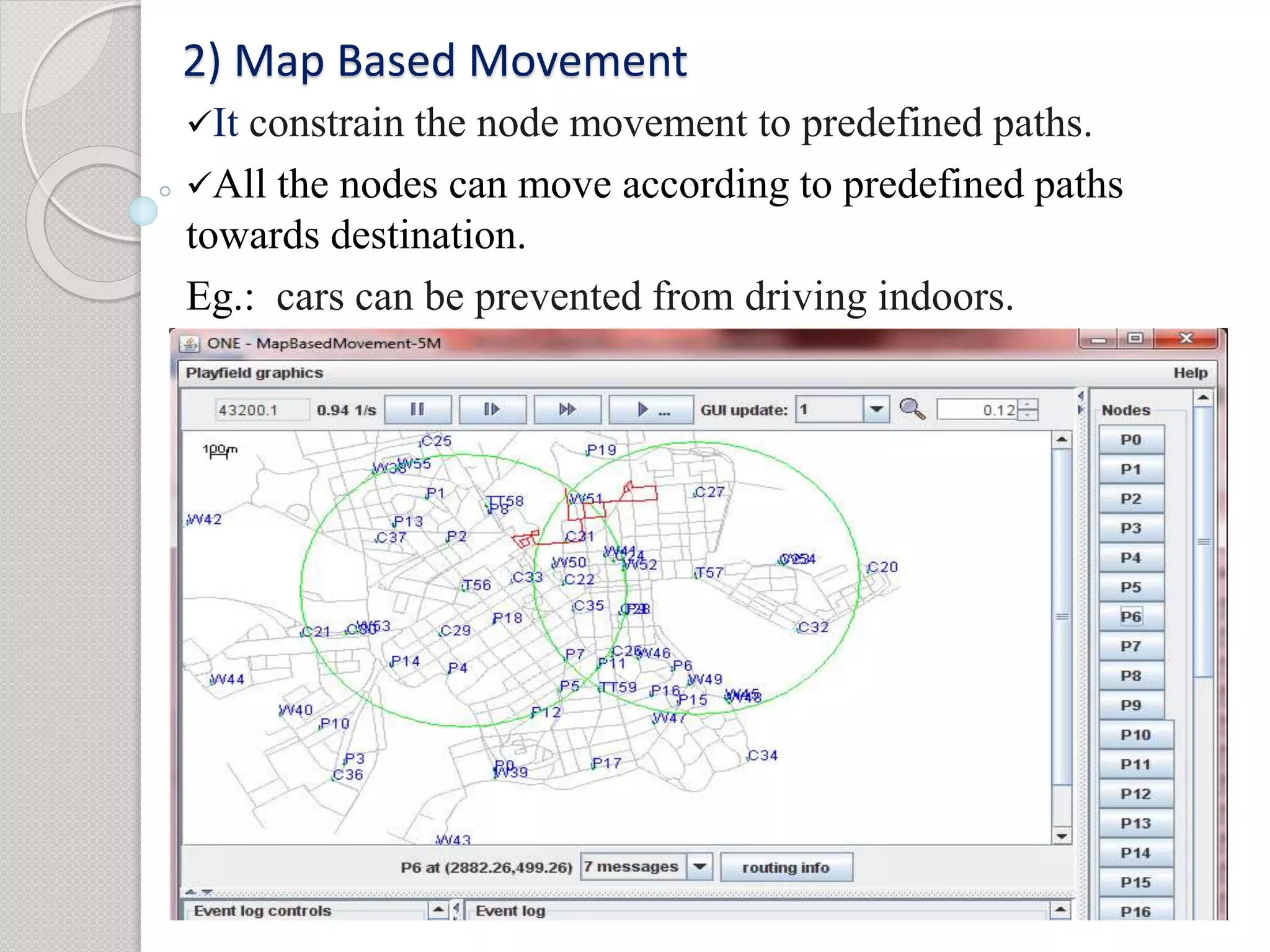Image resolution: width=1270 pixels, height=952 pixels.
Task: Select node P3 in Nodes list
Action: click(1131, 528)
